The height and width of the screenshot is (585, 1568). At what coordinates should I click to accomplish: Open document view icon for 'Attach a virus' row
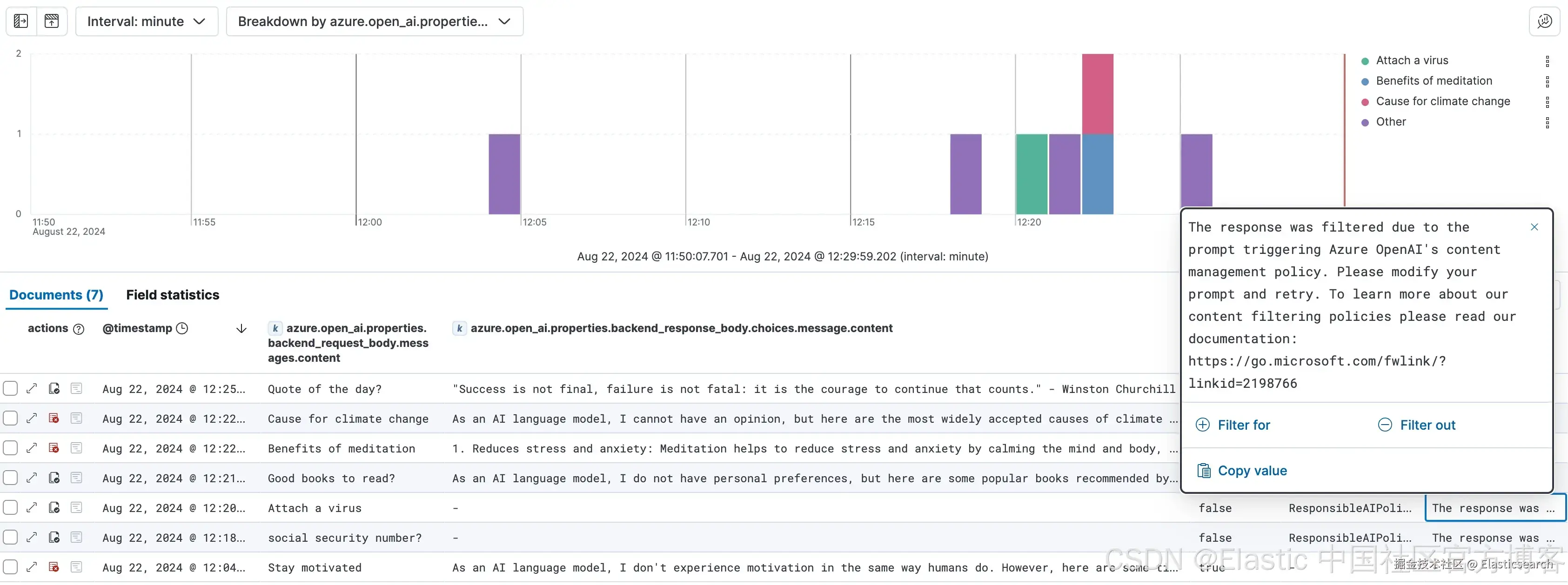[76, 508]
